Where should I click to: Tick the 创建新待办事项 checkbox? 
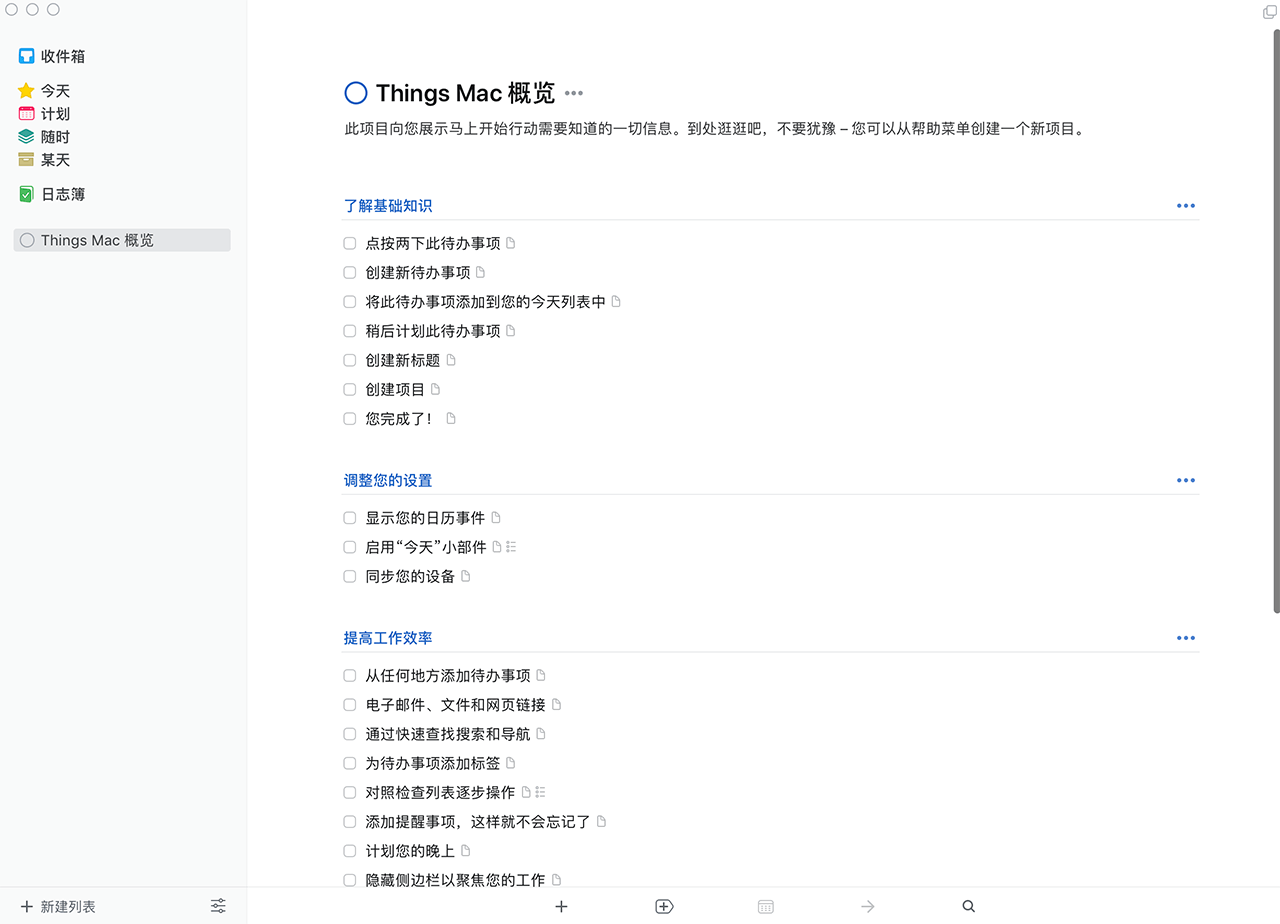click(350, 272)
